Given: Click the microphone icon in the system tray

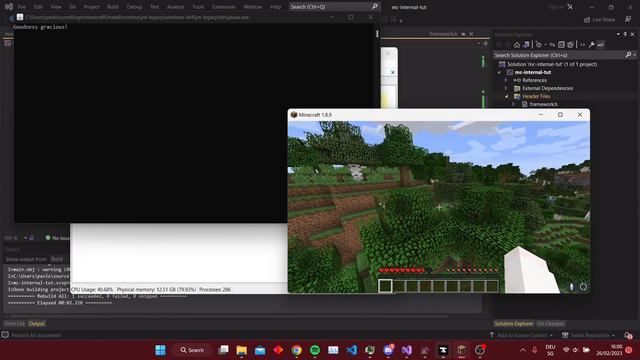Looking at the screenshot, I should [534, 350].
